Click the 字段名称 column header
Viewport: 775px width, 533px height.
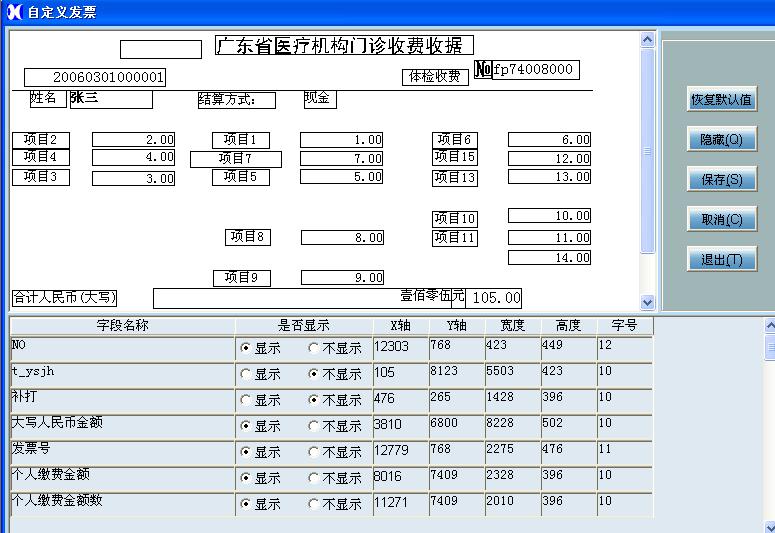(122, 325)
